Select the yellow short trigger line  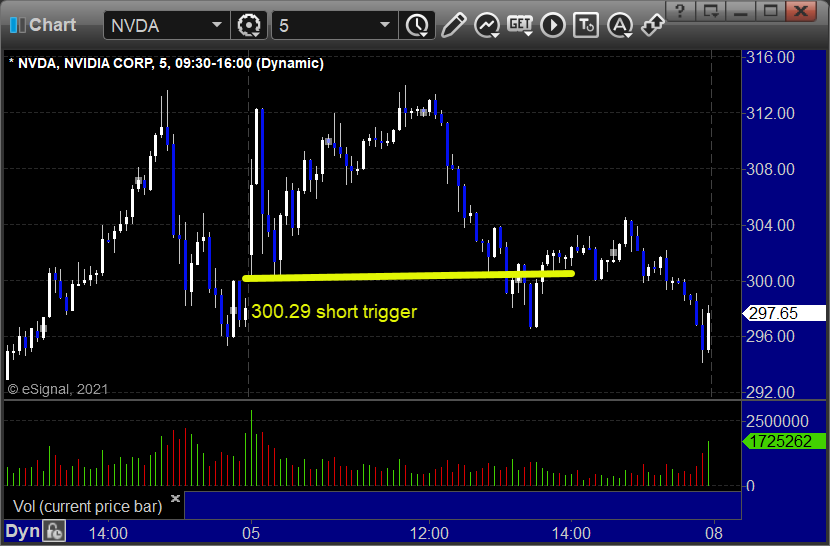(x=408, y=275)
